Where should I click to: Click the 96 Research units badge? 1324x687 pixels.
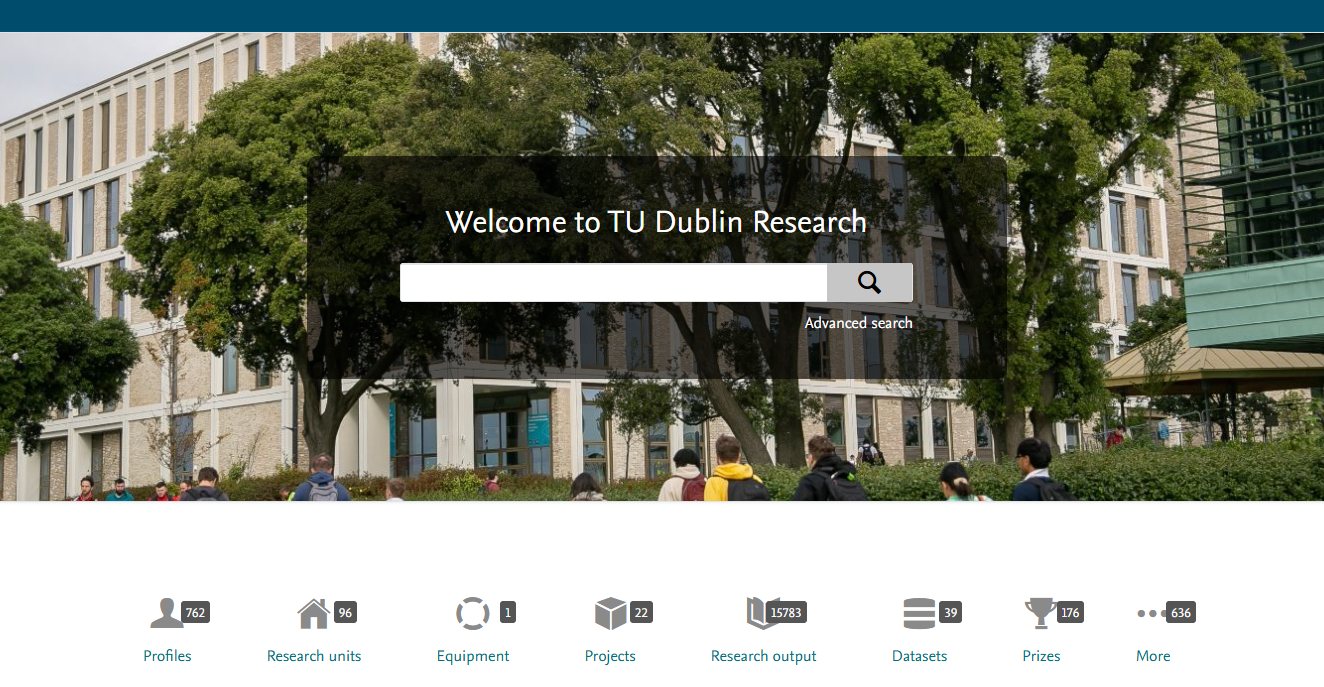click(x=345, y=613)
